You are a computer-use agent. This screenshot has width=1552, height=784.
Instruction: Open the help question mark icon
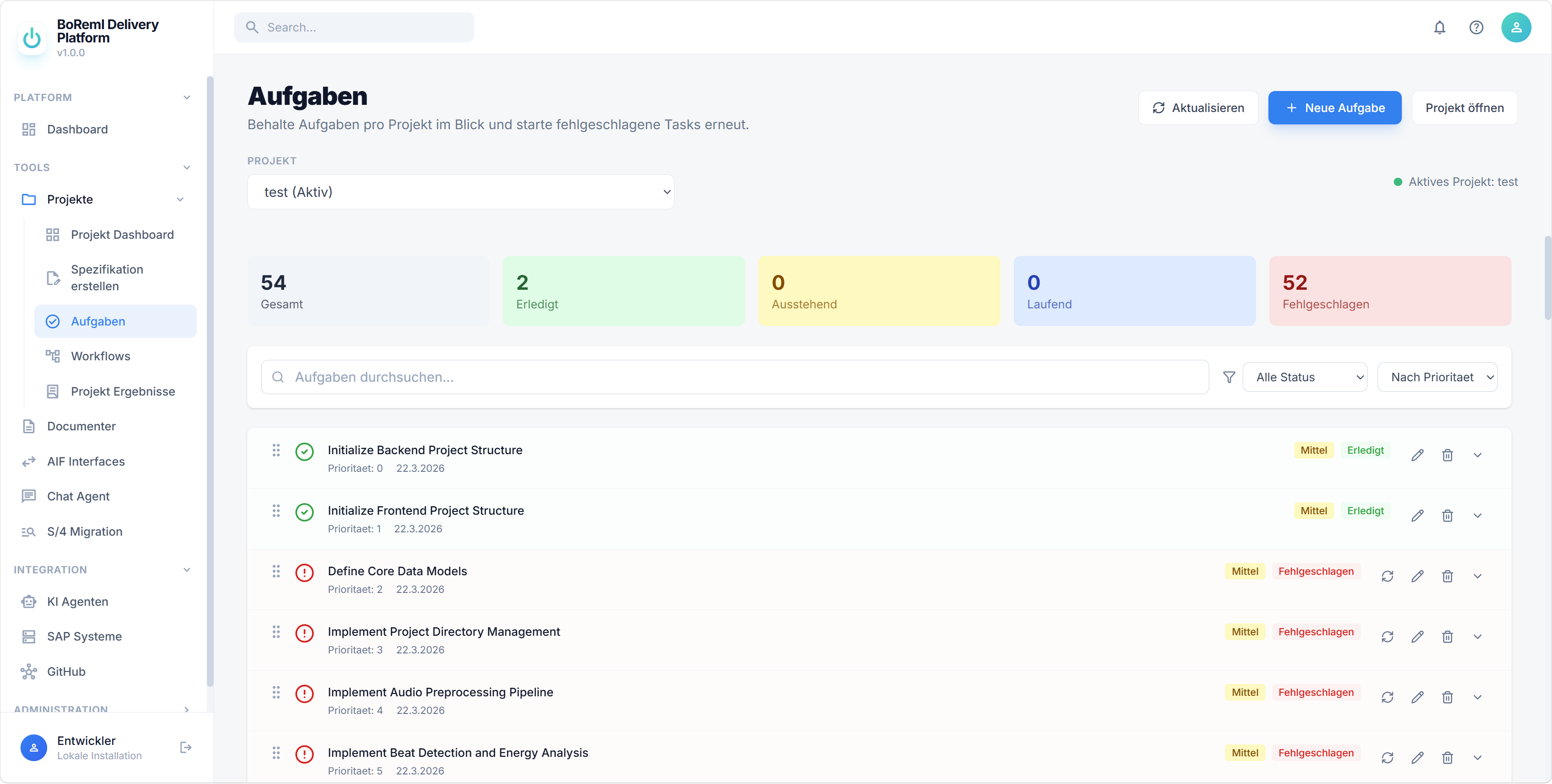pyautogui.click(x=1476, y=28)
